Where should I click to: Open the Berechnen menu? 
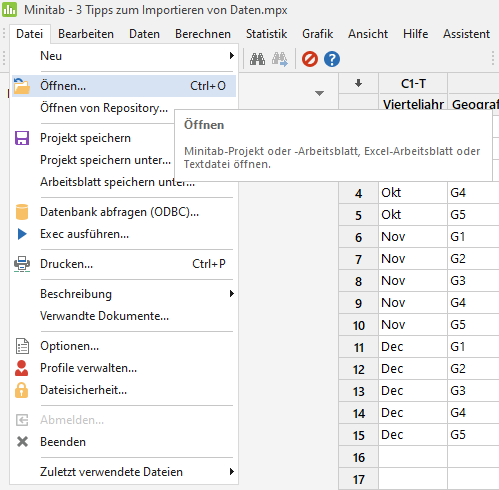[x=203, y=34]
